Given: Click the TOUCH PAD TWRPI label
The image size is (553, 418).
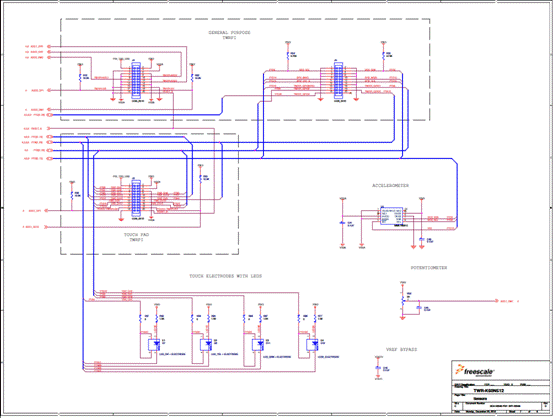Looking at the screenshot, I should (136, 237).
